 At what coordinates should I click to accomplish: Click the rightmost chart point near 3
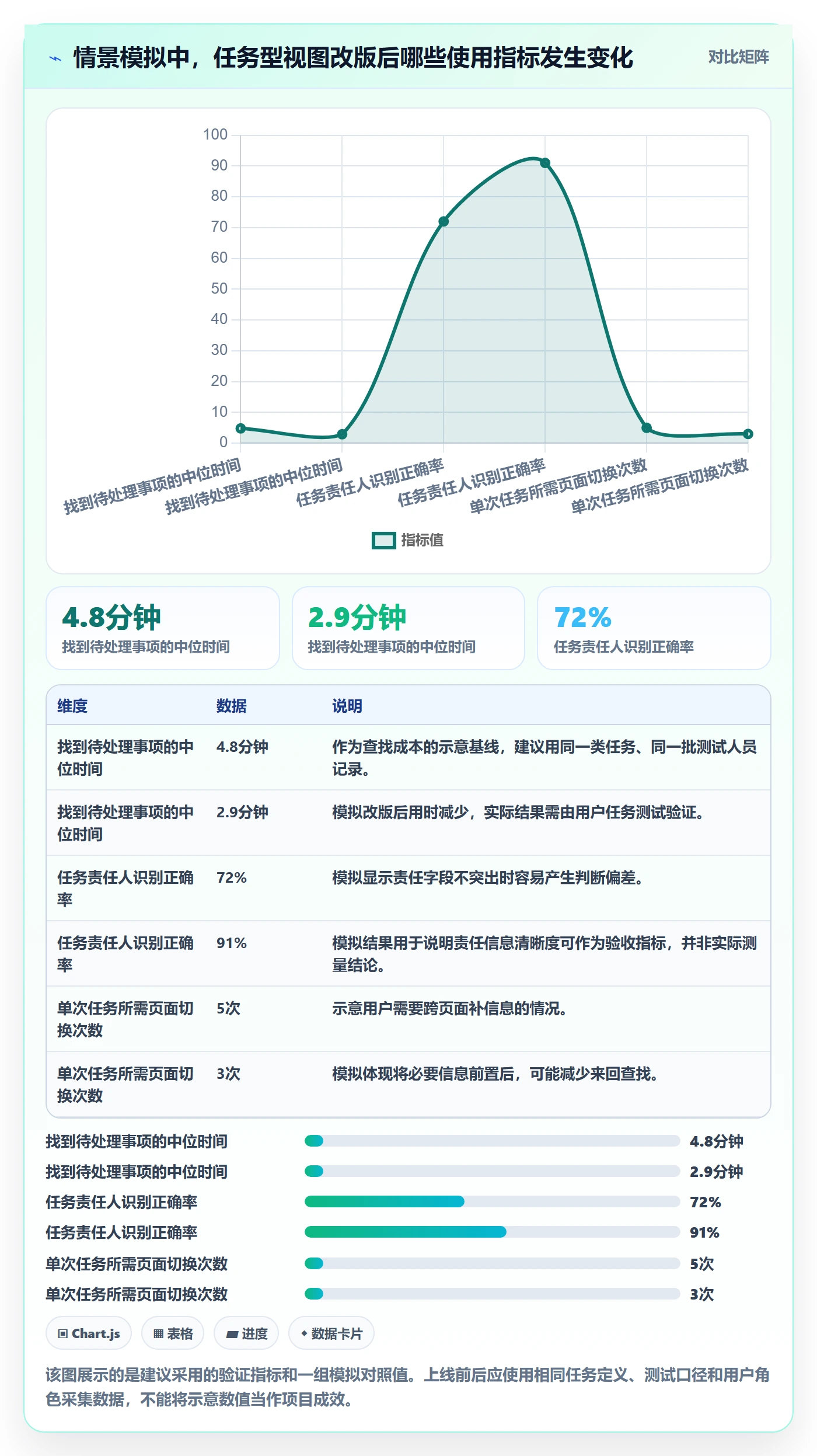(x=748, y=434)
